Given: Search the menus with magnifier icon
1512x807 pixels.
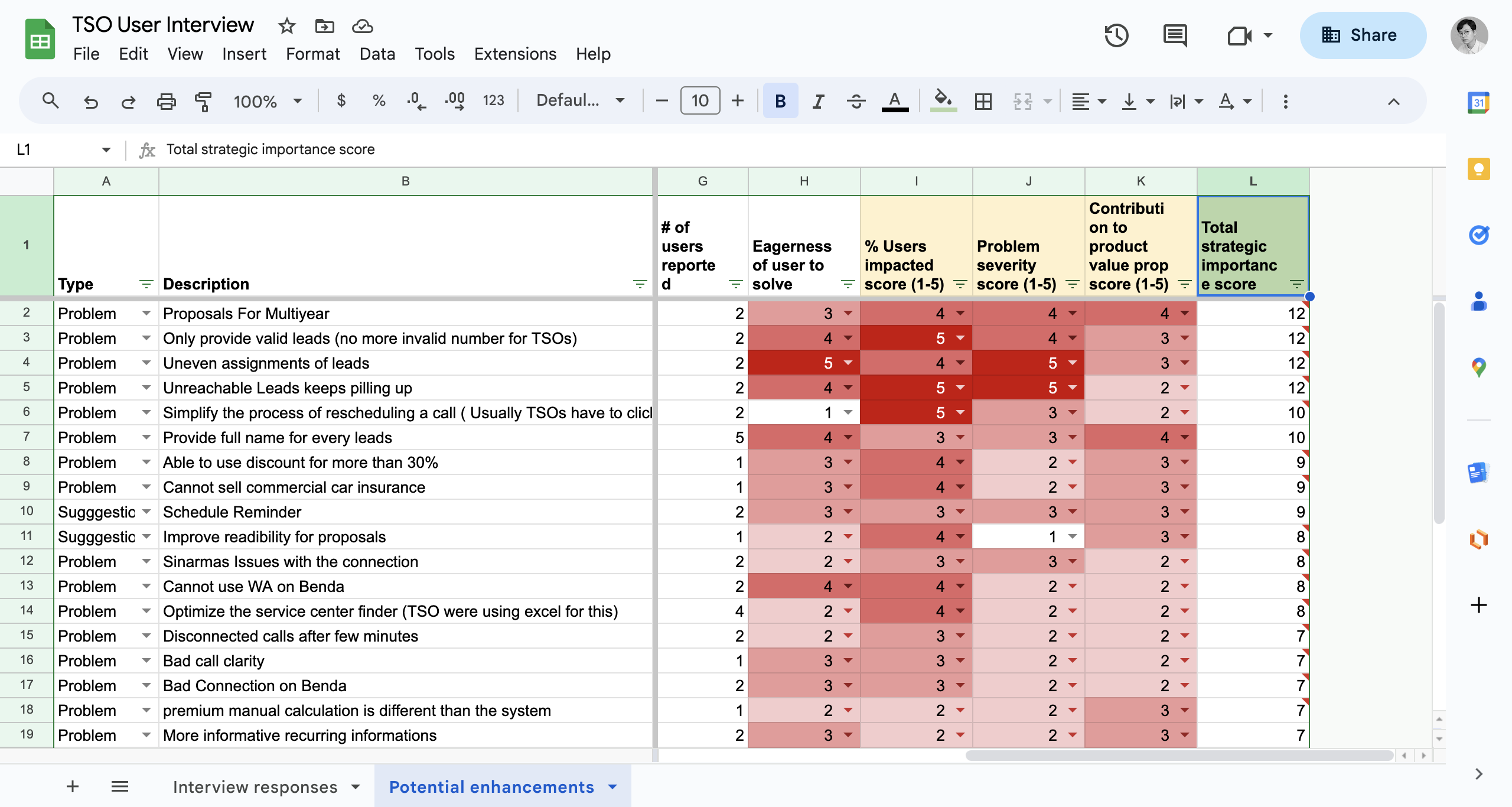Looking at the screenshot, I should pos(51,101).
